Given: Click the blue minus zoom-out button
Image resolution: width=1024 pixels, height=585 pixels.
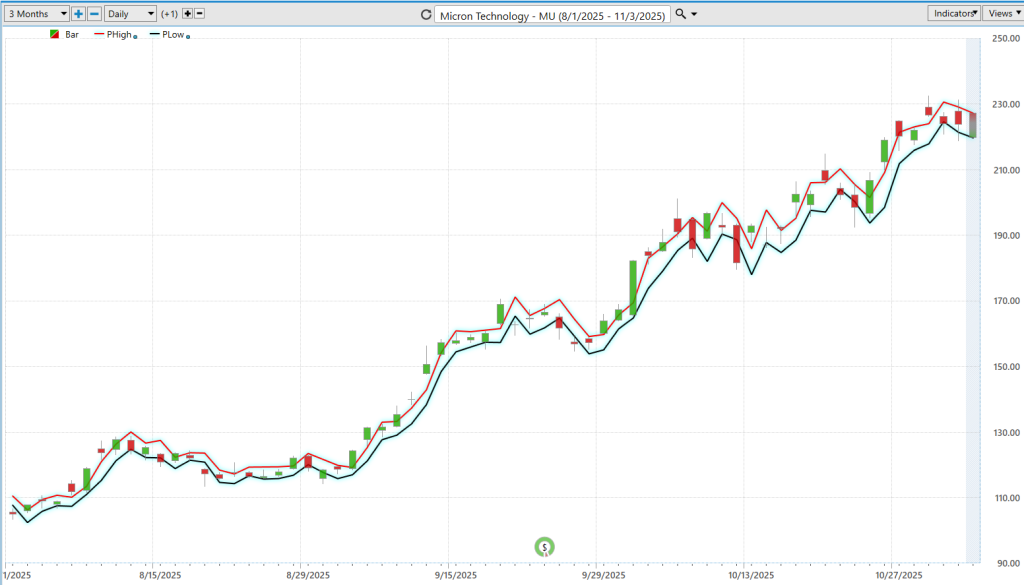Looking at the screenshot, I should (x=94, y=14).
